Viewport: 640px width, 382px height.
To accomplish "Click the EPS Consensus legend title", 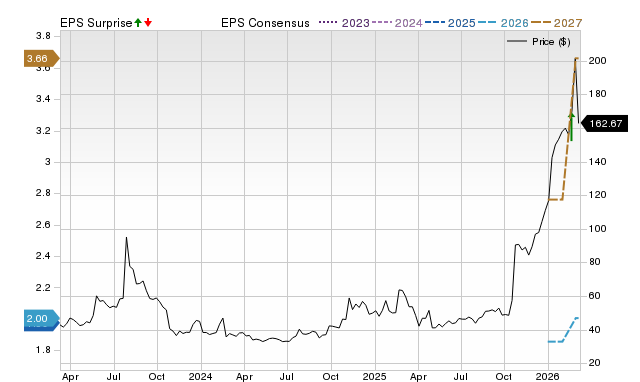I will pyautogui.click(x=265, y=23).
